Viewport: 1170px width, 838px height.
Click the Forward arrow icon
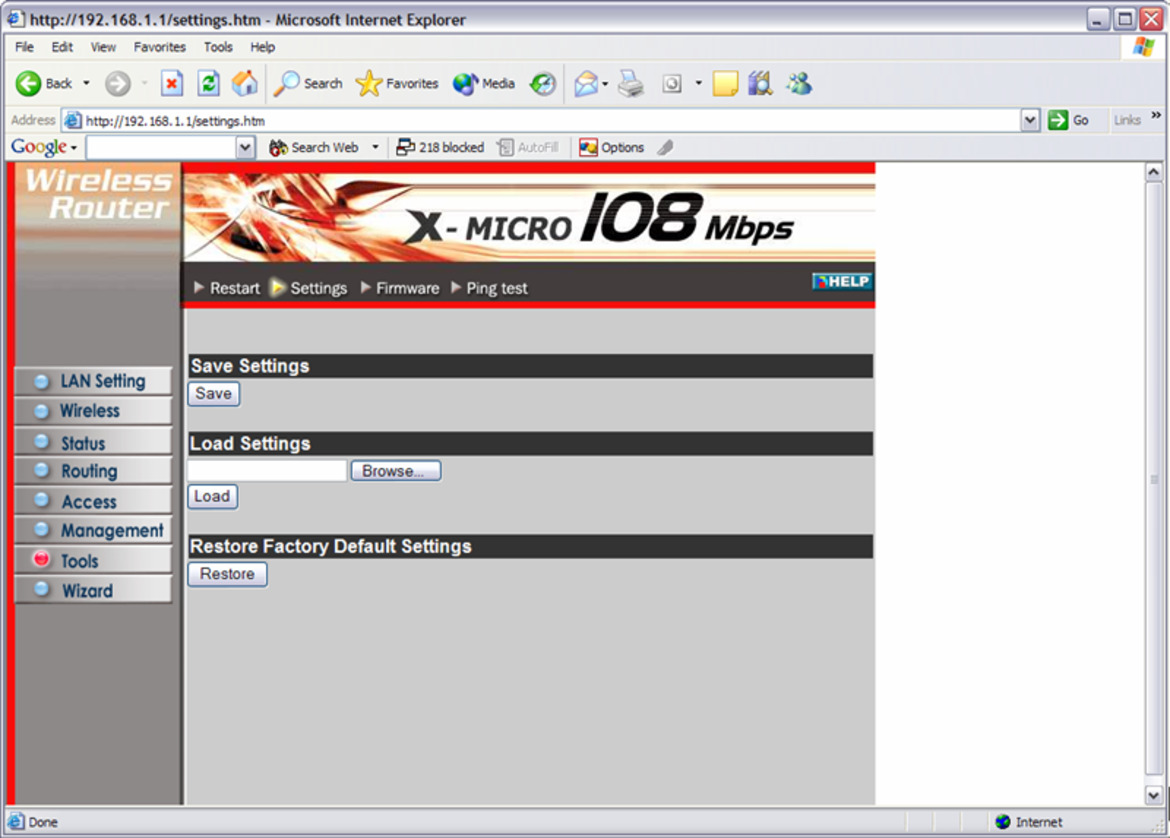[117, 84]
